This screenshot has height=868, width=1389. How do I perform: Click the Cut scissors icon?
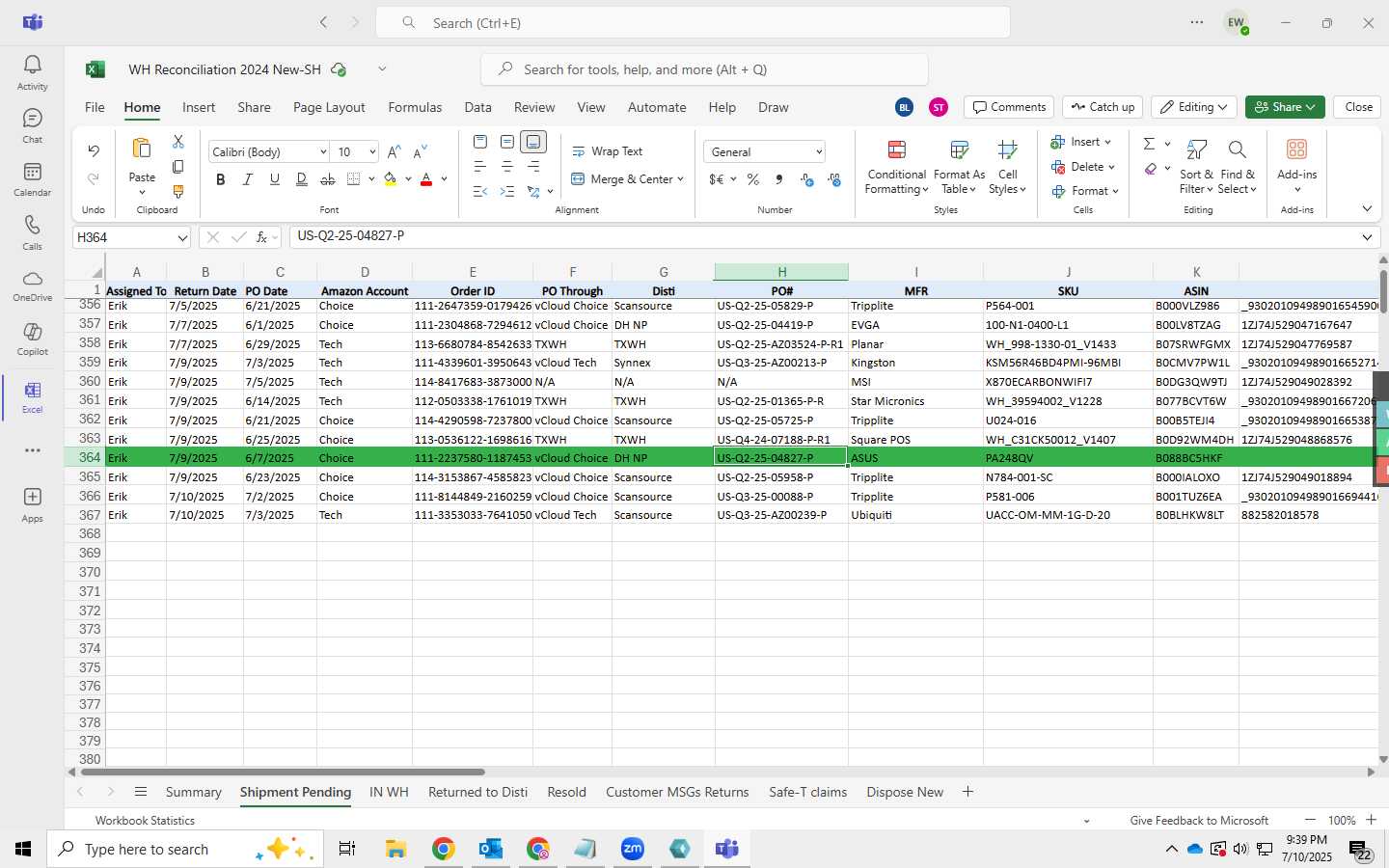point(178,142)
